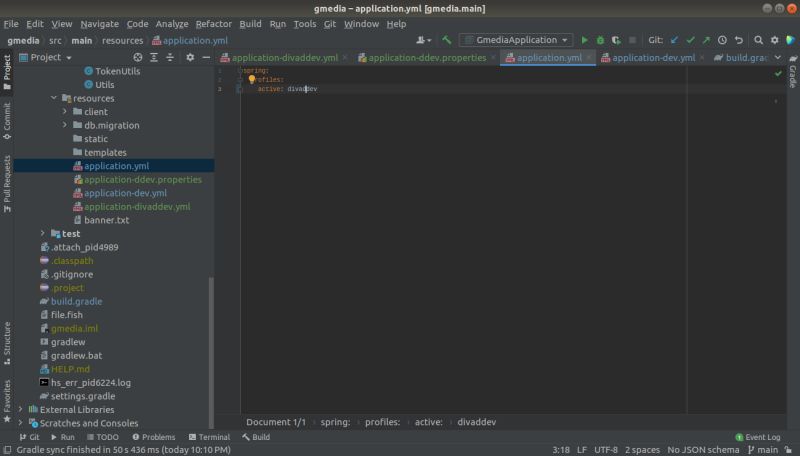Start debugging with the bug icon
Screen dimensions: 800x456
coord(601,40)
